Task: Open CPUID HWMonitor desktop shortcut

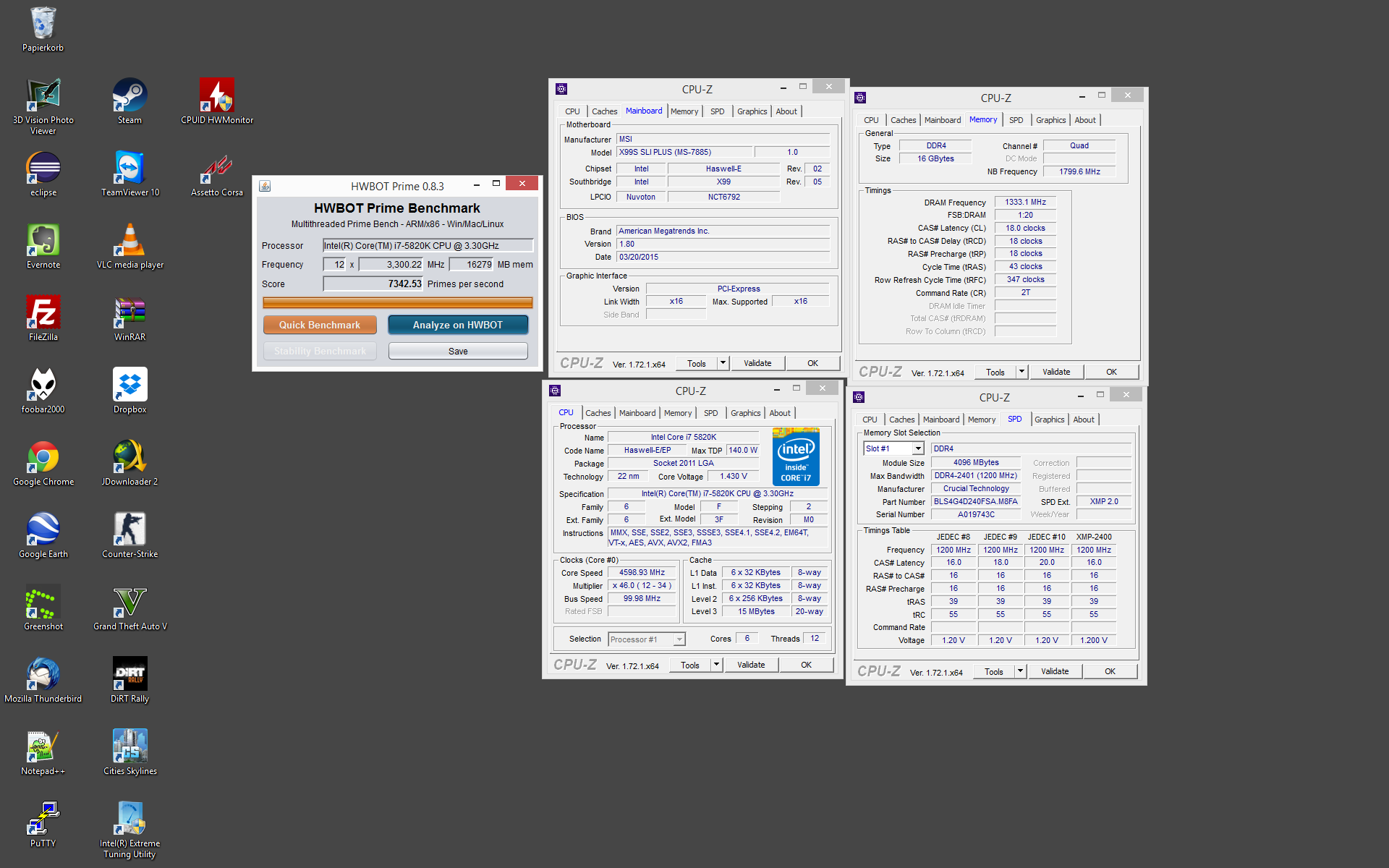Action: [x=216, y=101]
